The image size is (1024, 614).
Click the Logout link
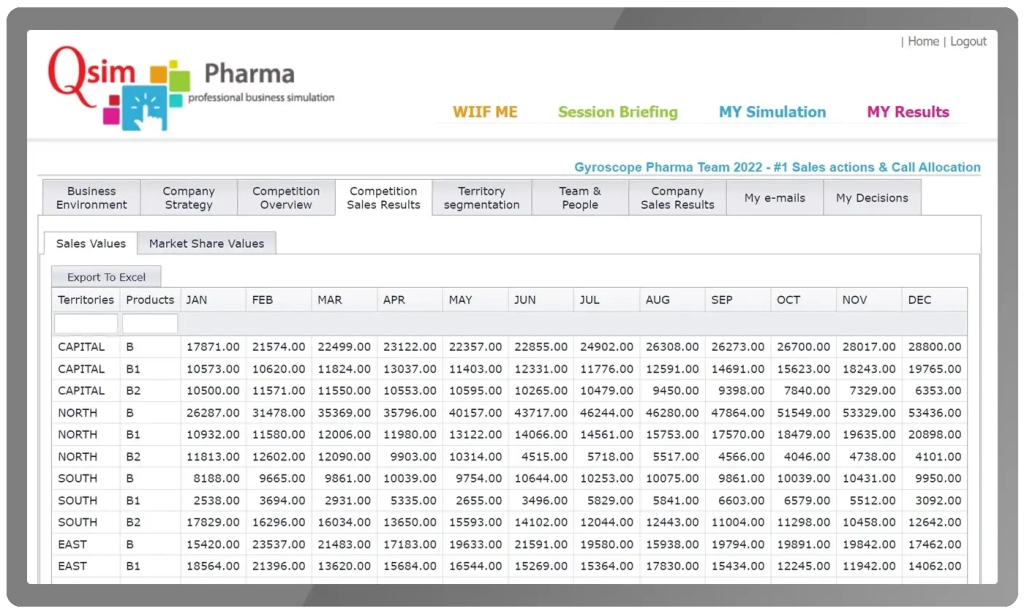[x=968, y=42]
